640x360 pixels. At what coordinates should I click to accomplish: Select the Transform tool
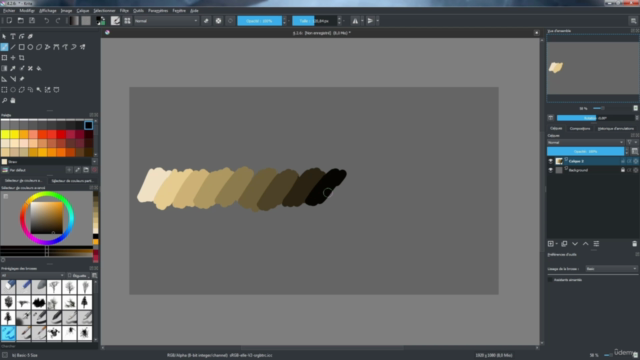point(4,58)
